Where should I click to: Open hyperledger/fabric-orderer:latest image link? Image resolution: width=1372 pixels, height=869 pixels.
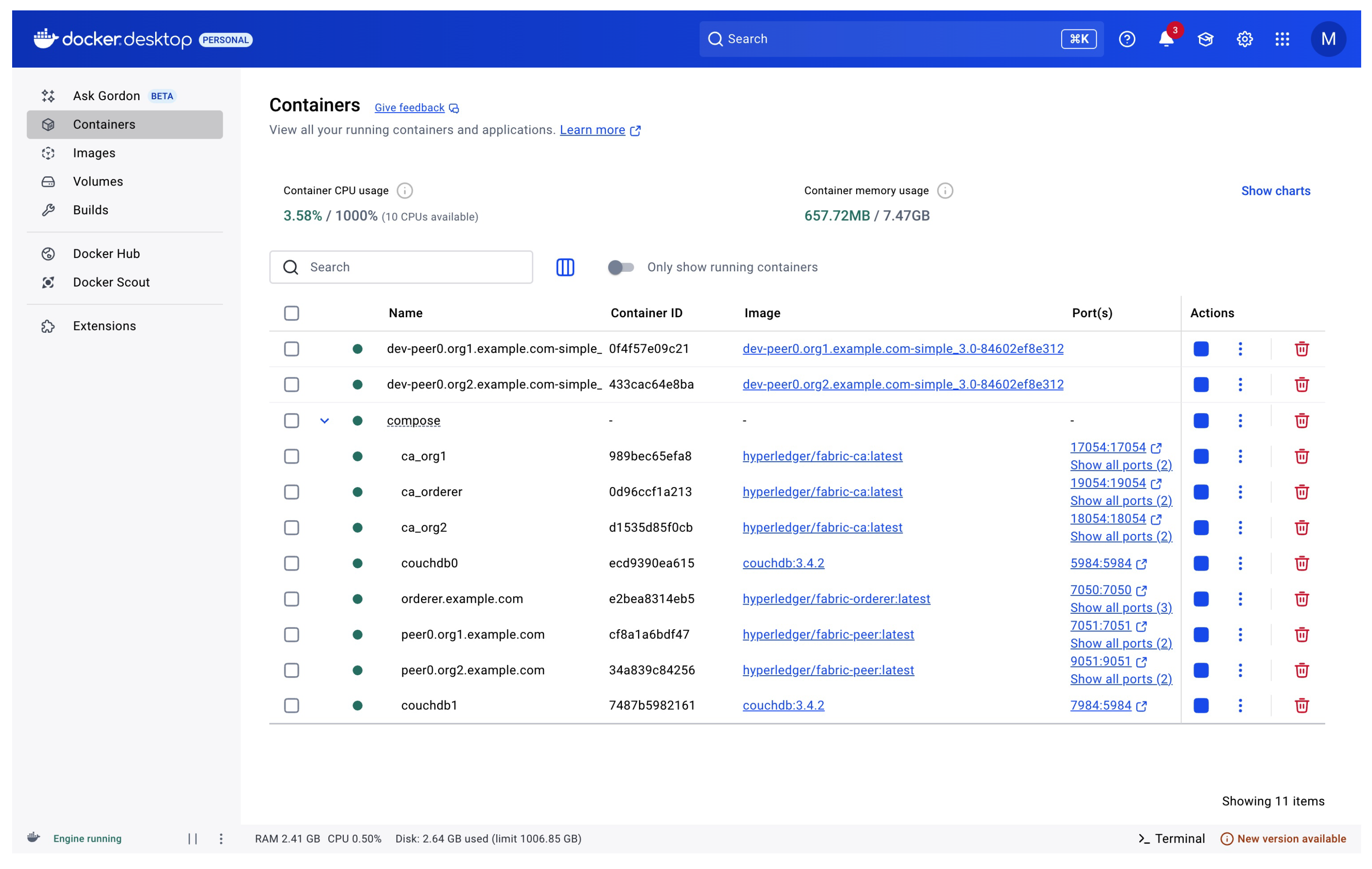coord(836,598)
